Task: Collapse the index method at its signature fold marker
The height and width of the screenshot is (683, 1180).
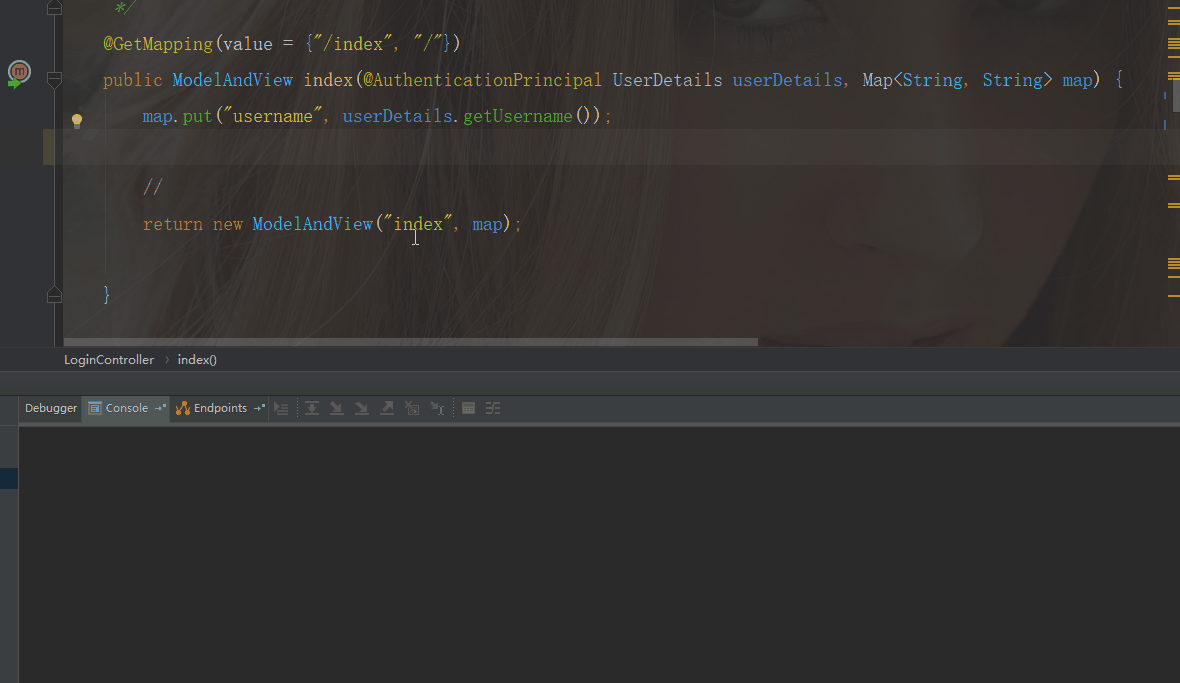Action: 54,79
